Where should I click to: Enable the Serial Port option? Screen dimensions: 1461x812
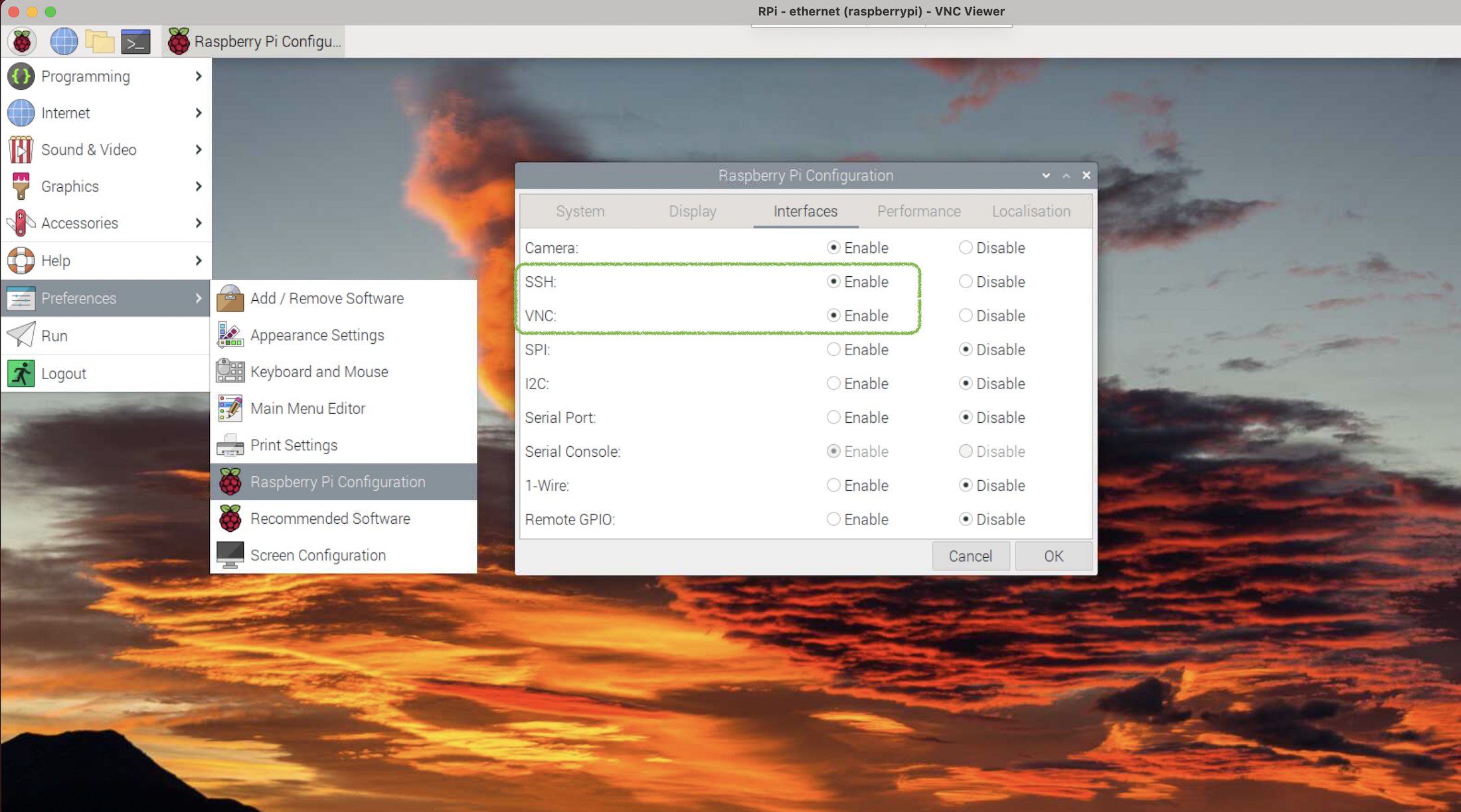(x=833, y=418)
